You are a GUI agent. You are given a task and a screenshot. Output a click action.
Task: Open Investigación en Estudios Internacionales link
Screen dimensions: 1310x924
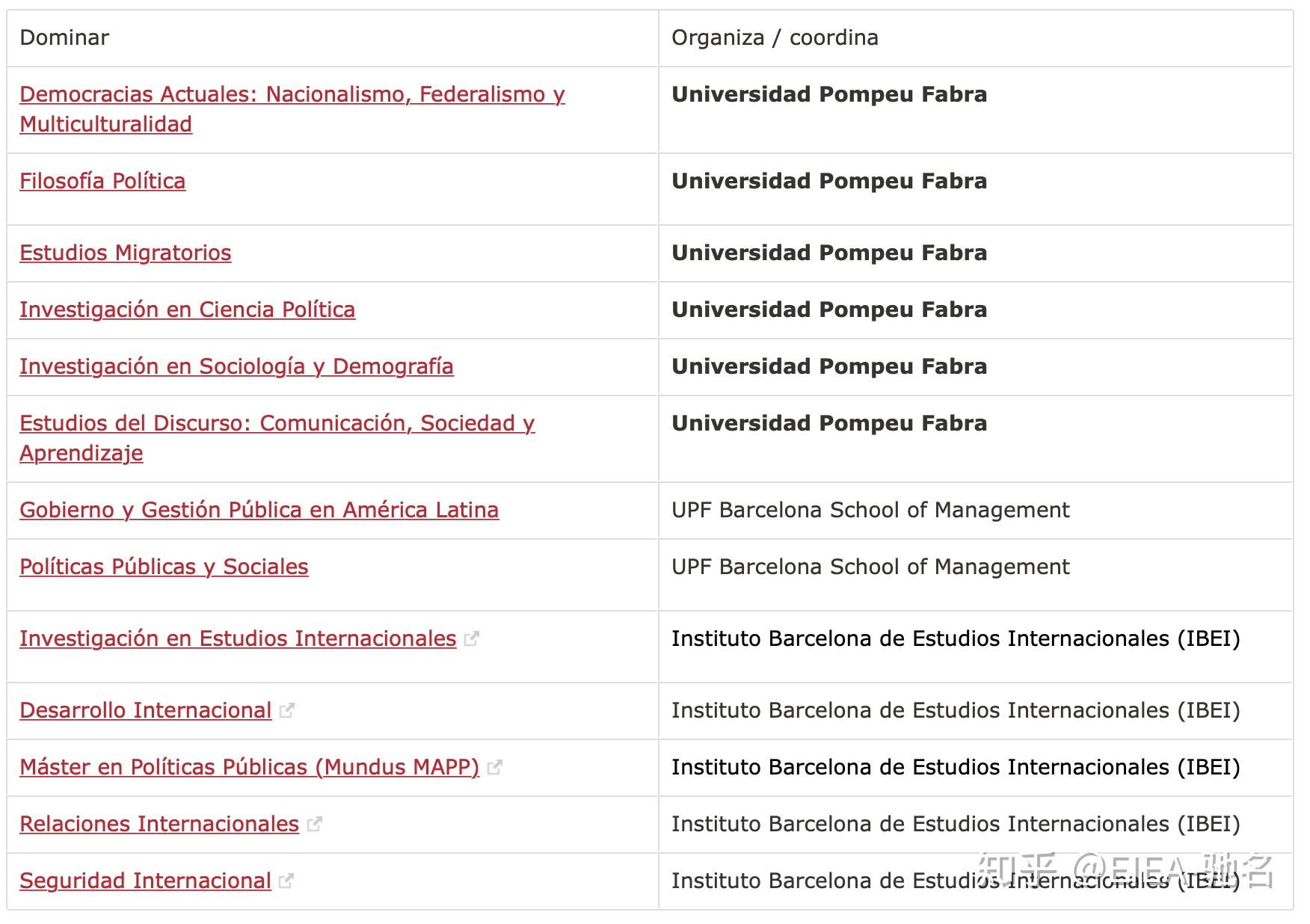(x=238, y=638)
